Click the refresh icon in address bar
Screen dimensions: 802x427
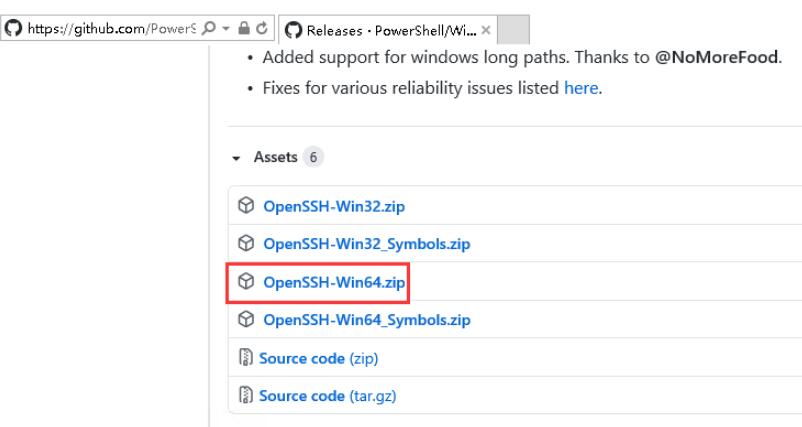(262, 28)
